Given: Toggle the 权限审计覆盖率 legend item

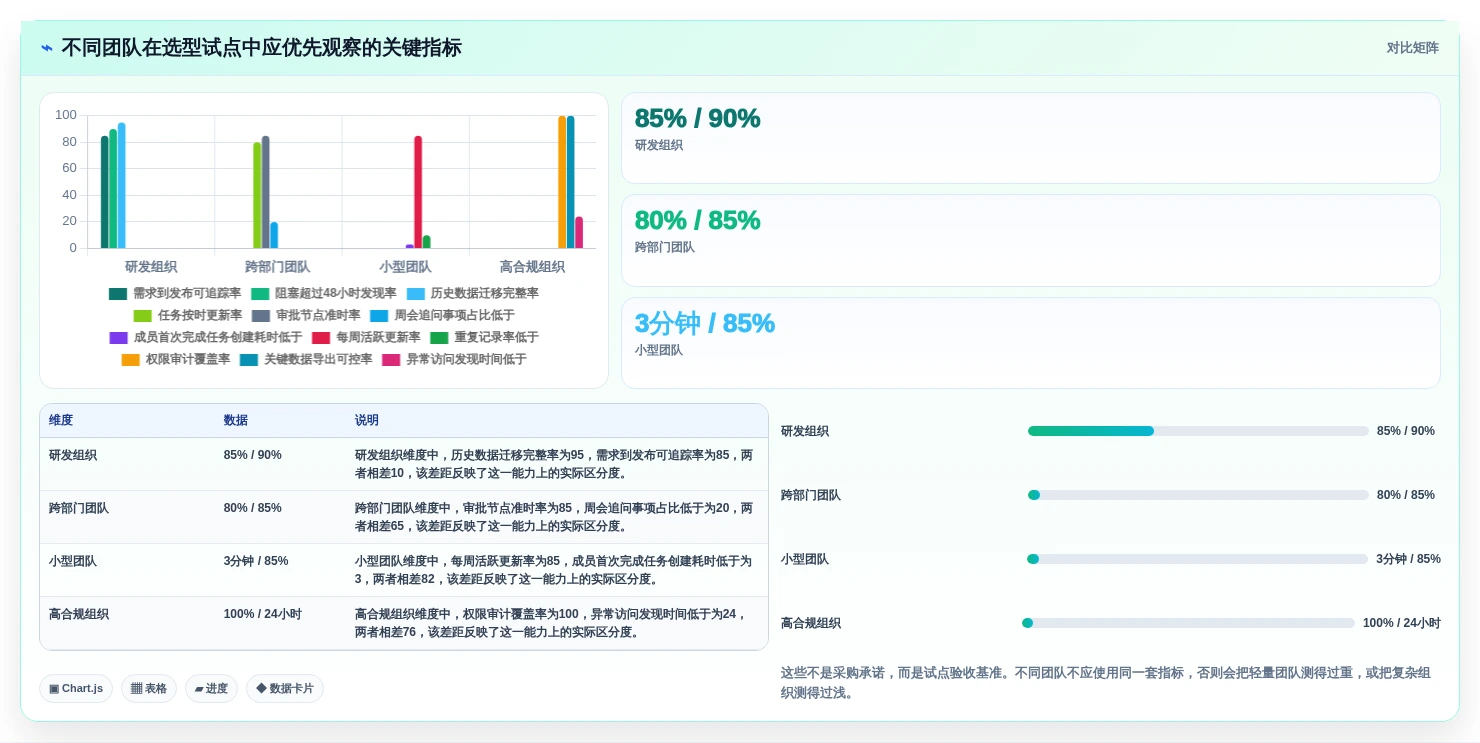Looking at the screenshot, I should [175, 359].
